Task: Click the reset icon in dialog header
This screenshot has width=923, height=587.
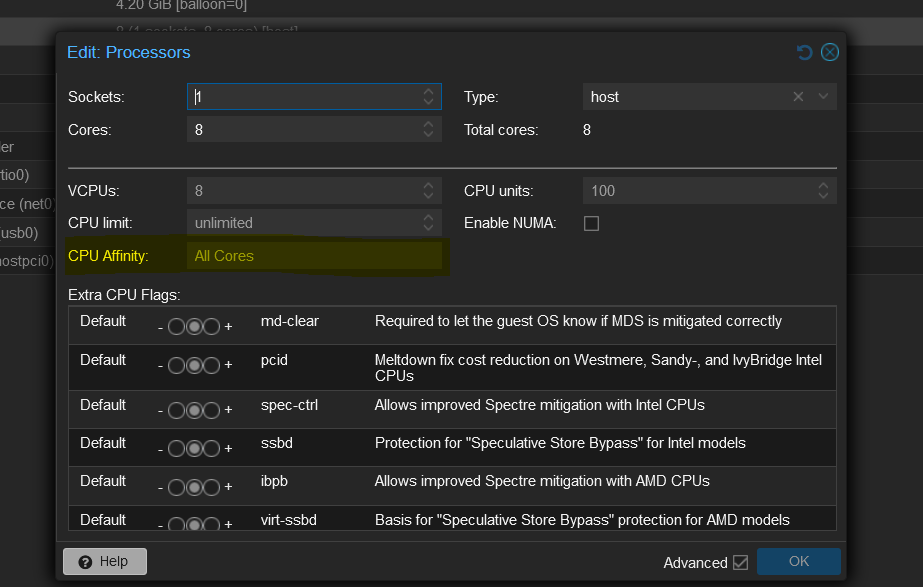Action: (804, 52)
